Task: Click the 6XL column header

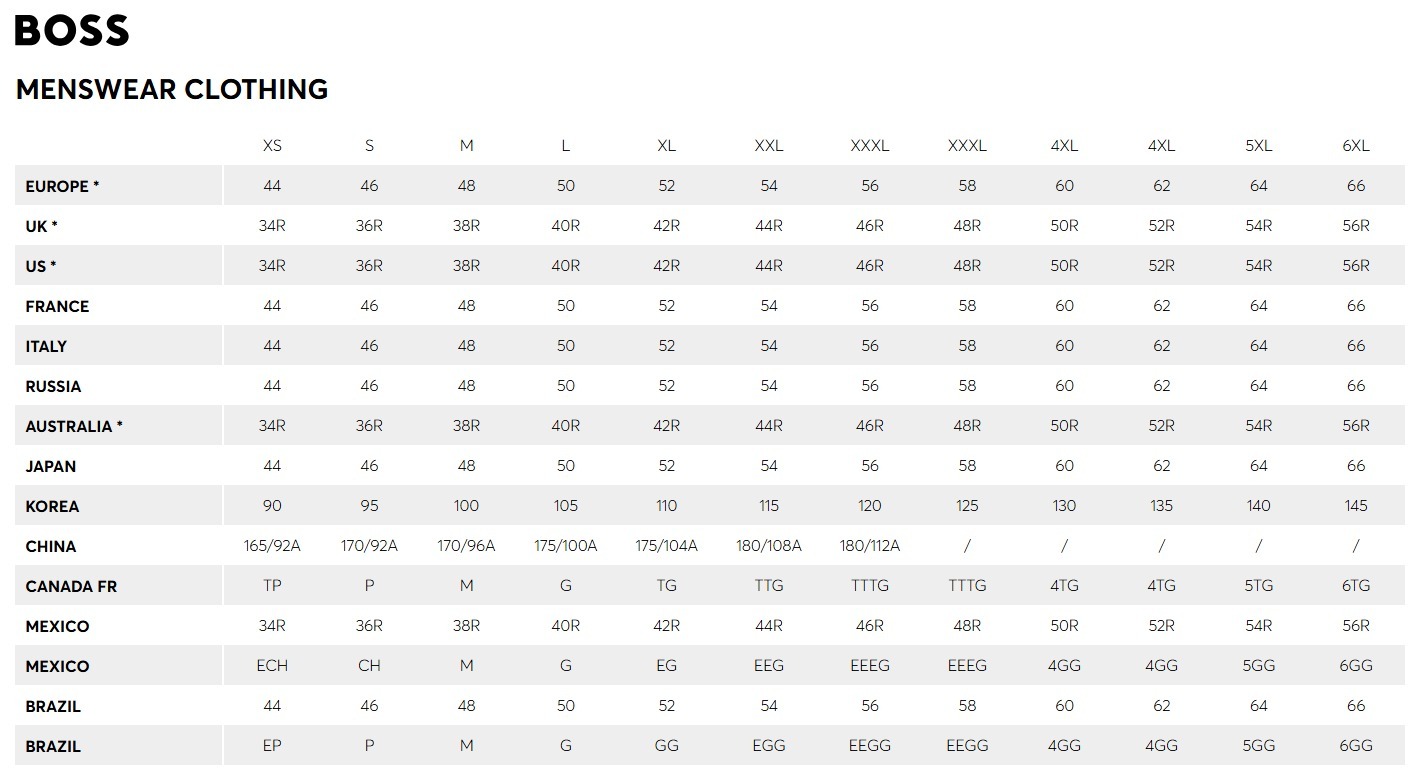Action: point(1355,146)
